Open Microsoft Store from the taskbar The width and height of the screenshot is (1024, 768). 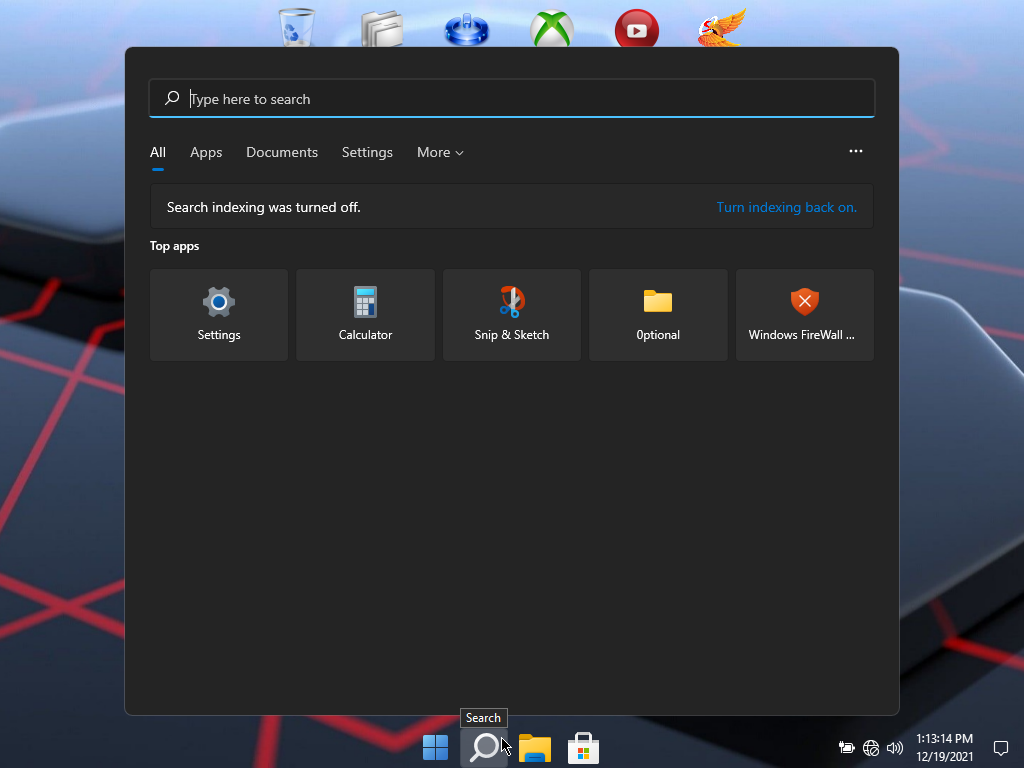[583, 748]
